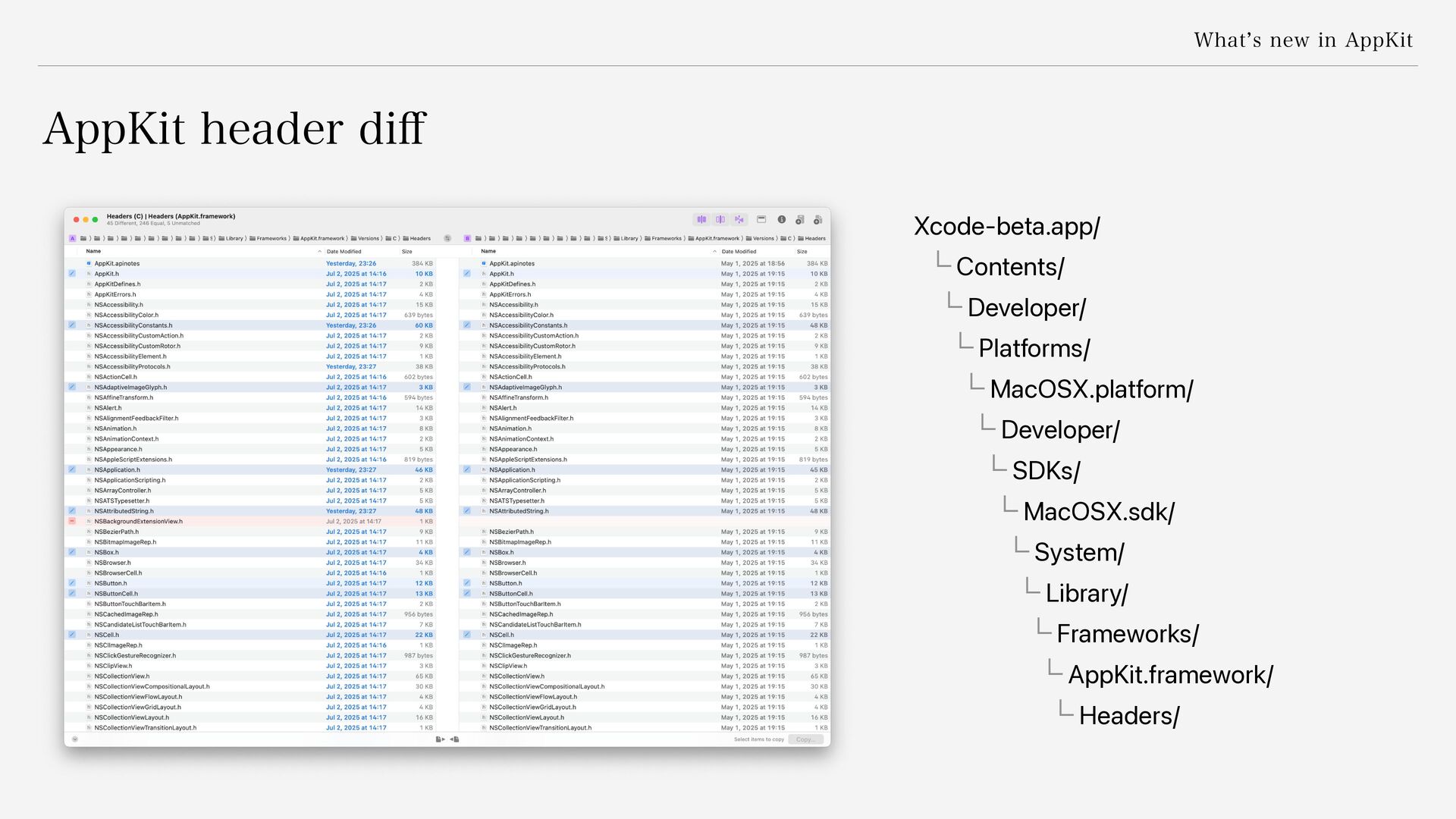The image size is (1456, 819).
Task: Click the 'Select items to copy' label
Action: click(x=759, y=739)
